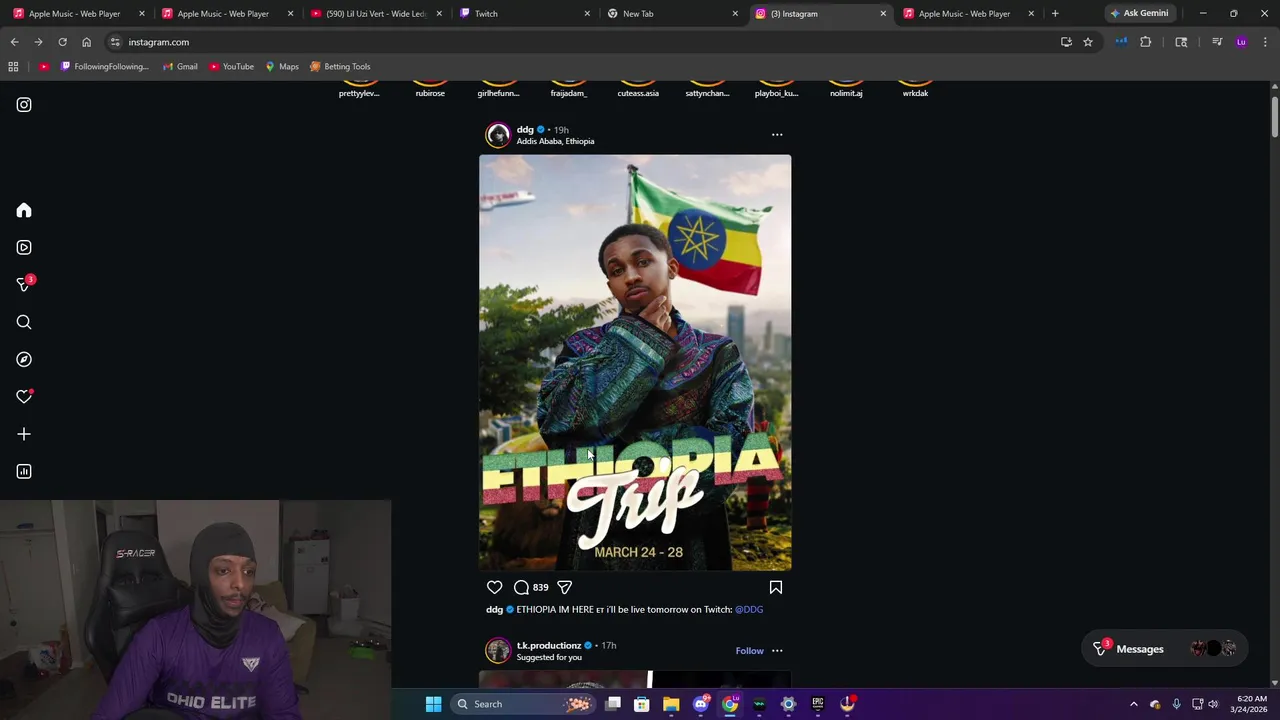Open the Reels icon in the sidebar
This screenshot has width=1280, height=720.
[x=24, y=247]
